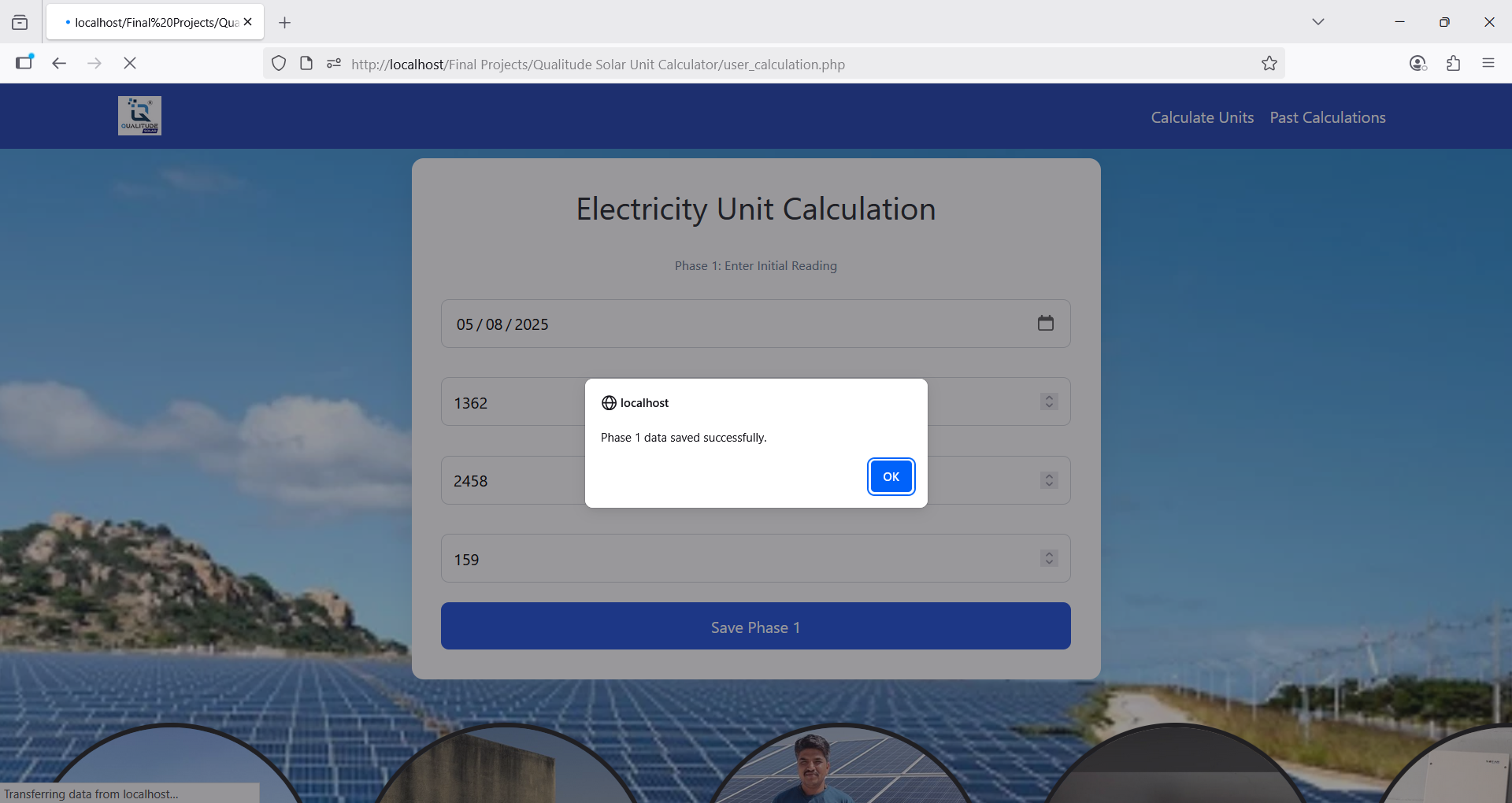The image size is (1512, 803).
Task: Open the Firefox account profile icon
Action: (x=1417, y=63)
